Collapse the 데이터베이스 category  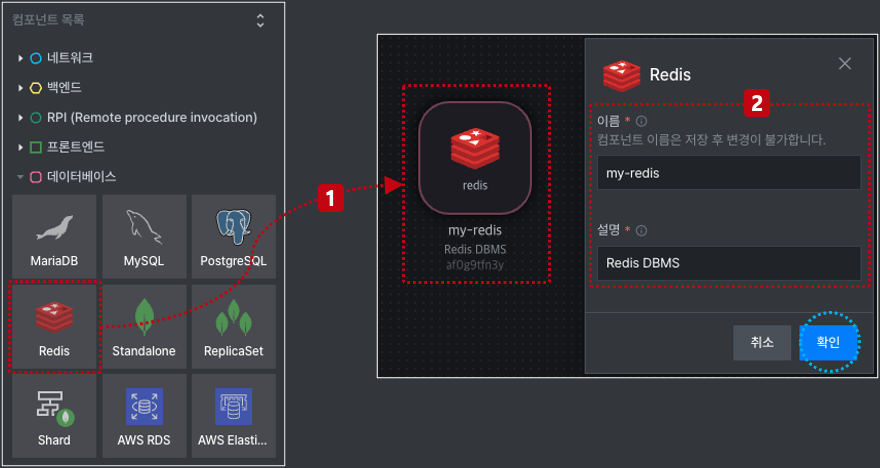click(x=20, y=177)
